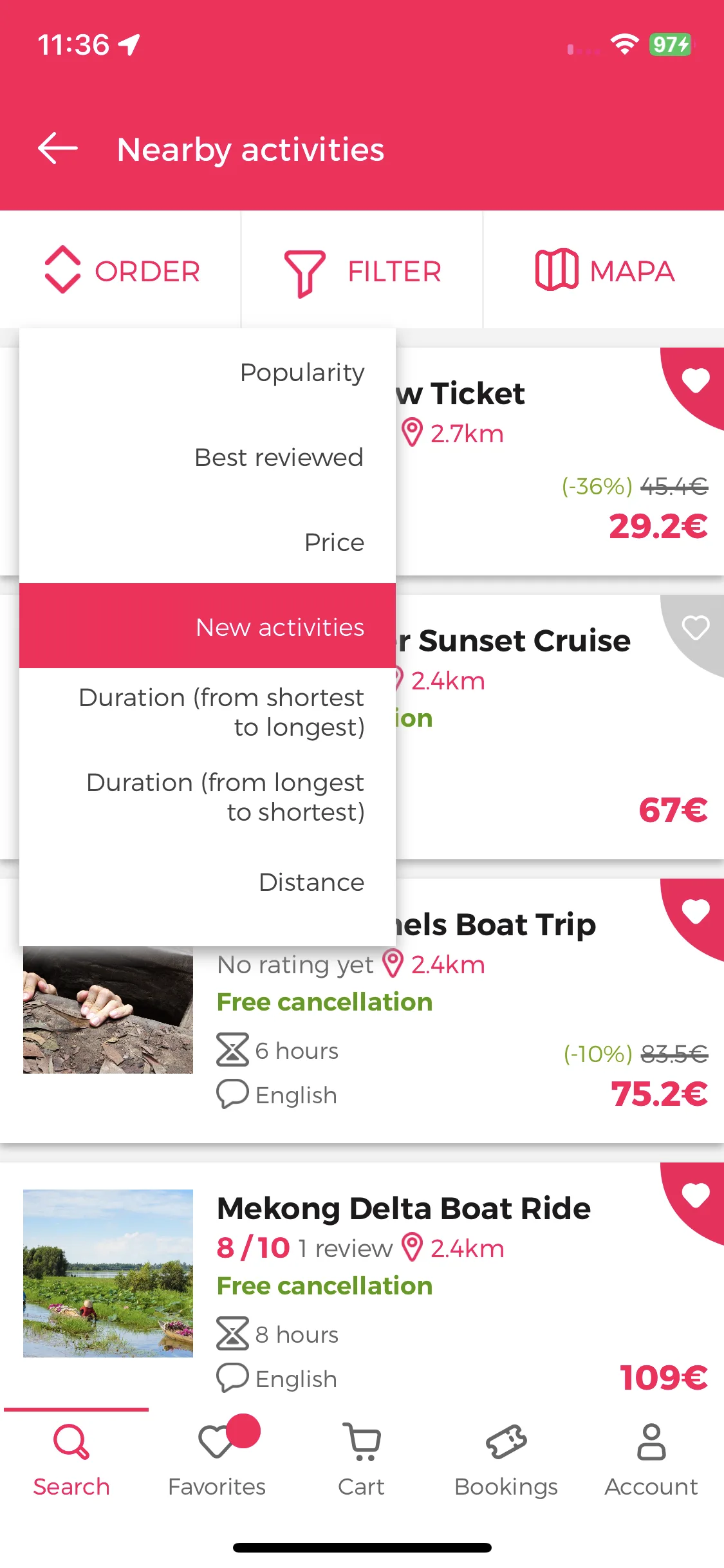Tap the back arrow icon
The width and height of the screenshot is (724, 1568).
point(58,149)
